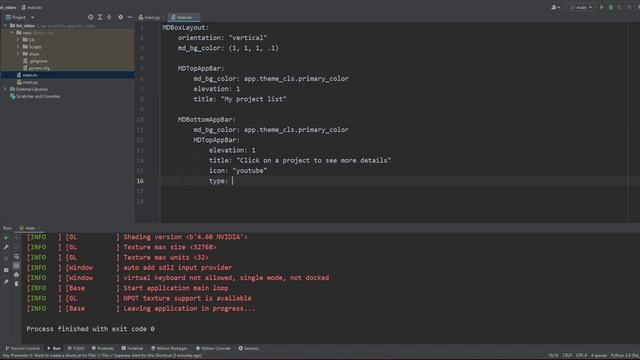
Task: Open the TODO tool window
Action: tap(76, 348)
